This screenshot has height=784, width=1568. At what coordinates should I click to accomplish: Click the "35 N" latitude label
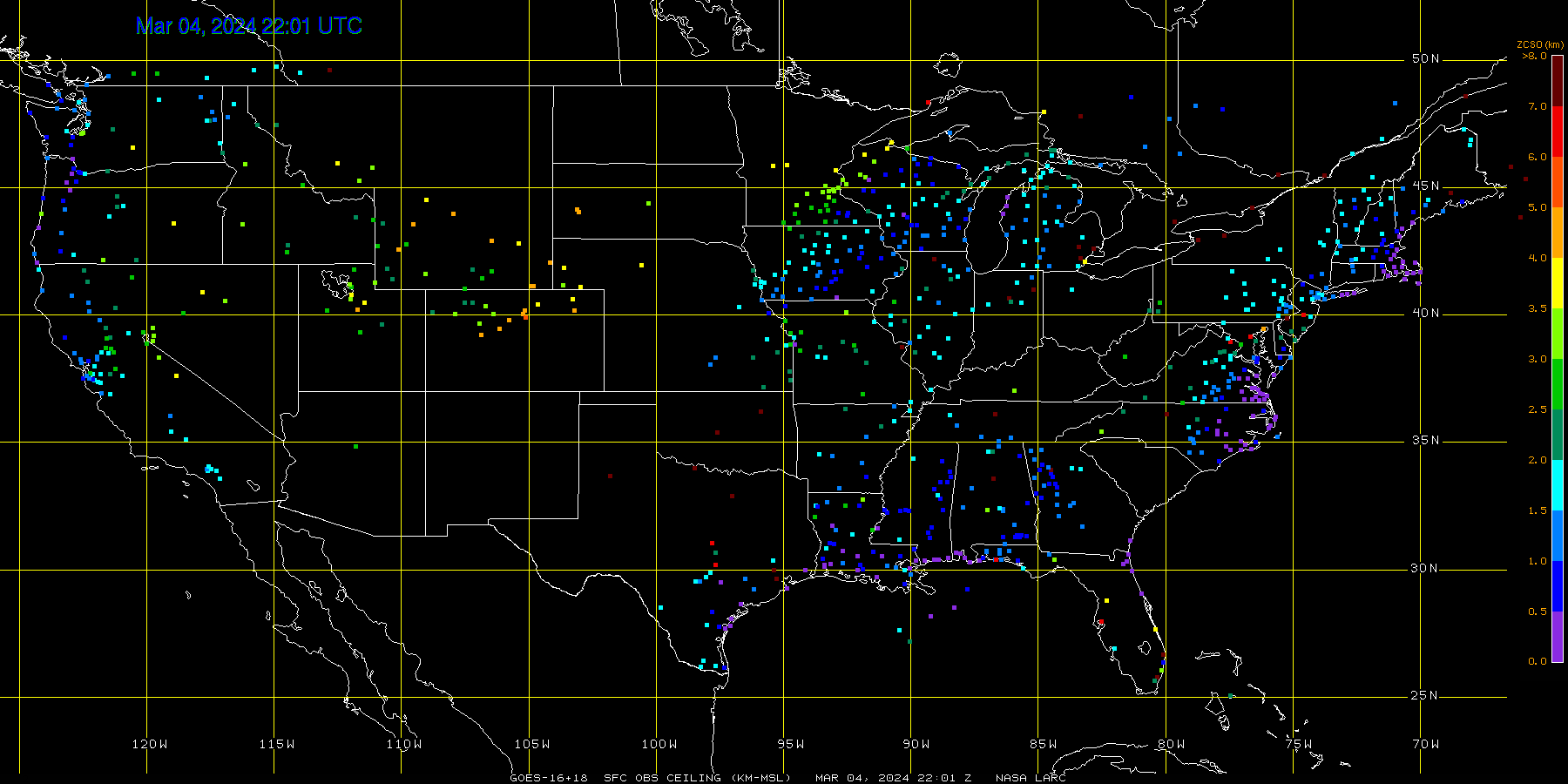point(1426,441)
